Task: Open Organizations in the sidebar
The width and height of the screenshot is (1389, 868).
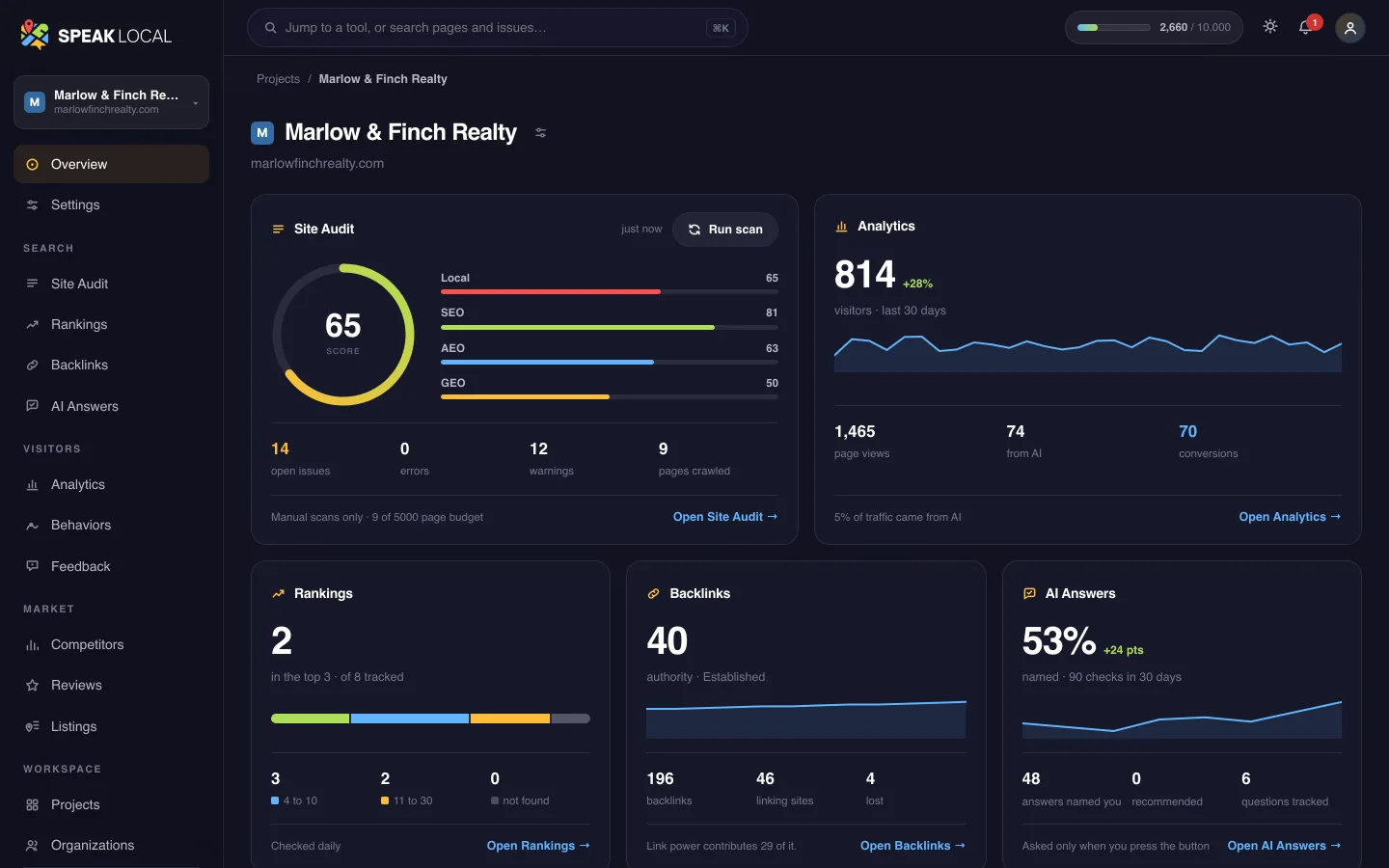Action: point(111,845)
